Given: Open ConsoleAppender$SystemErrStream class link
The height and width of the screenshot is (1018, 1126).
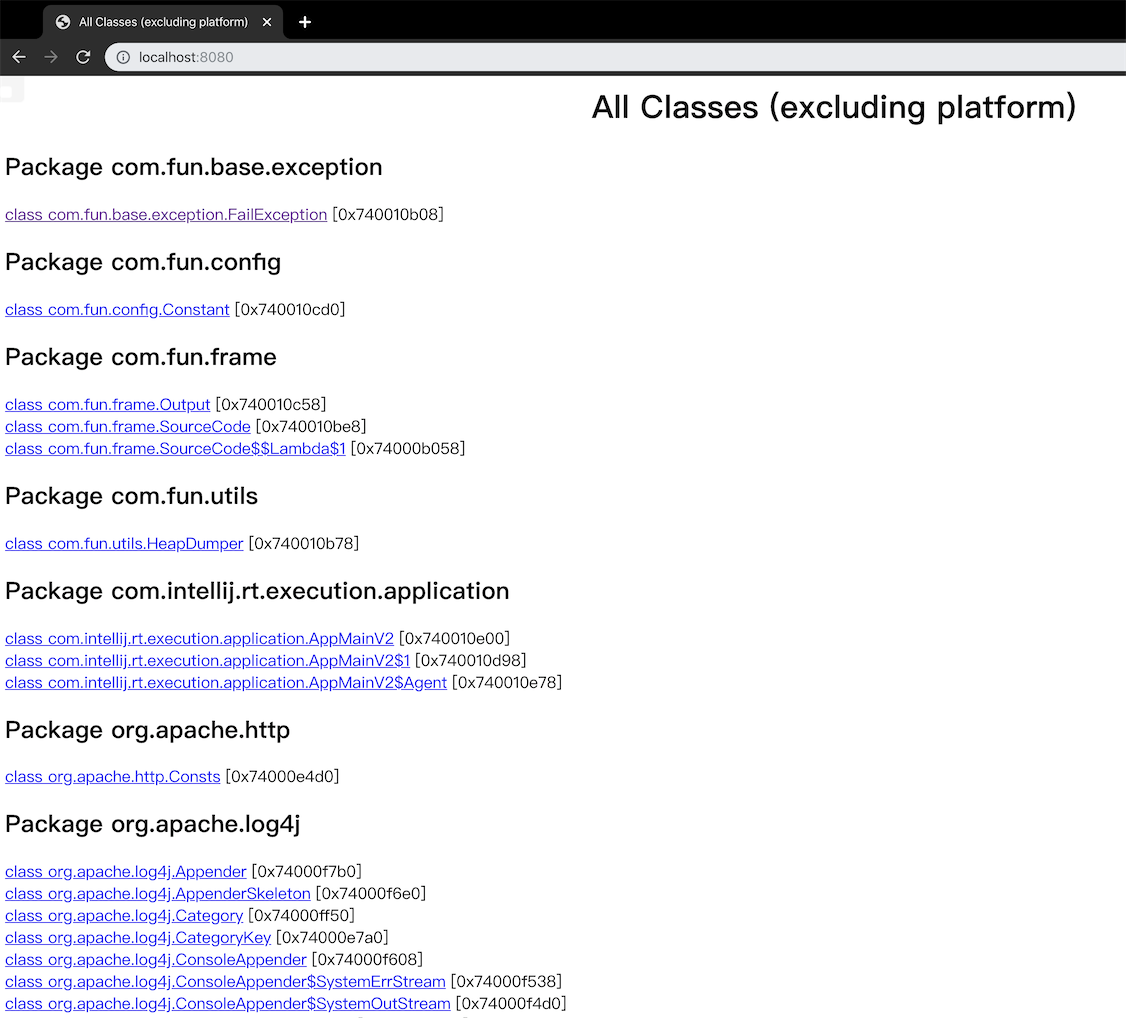Looking at the screenshot, I should tap(225, 981).
